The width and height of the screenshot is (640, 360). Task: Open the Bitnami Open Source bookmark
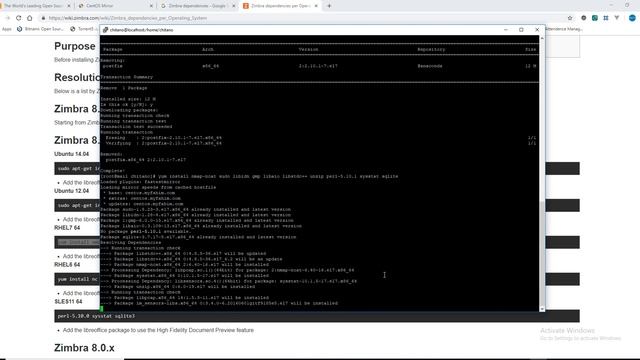40,29
